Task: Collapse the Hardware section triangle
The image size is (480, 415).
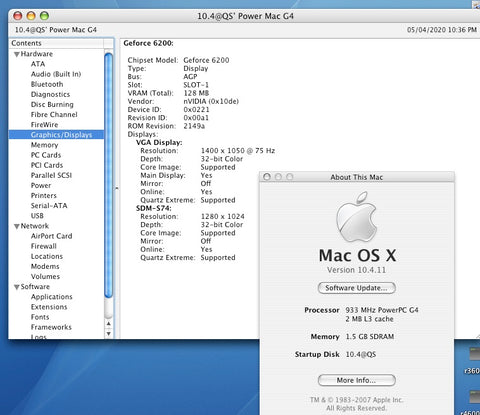Action: tap(17, 54)
